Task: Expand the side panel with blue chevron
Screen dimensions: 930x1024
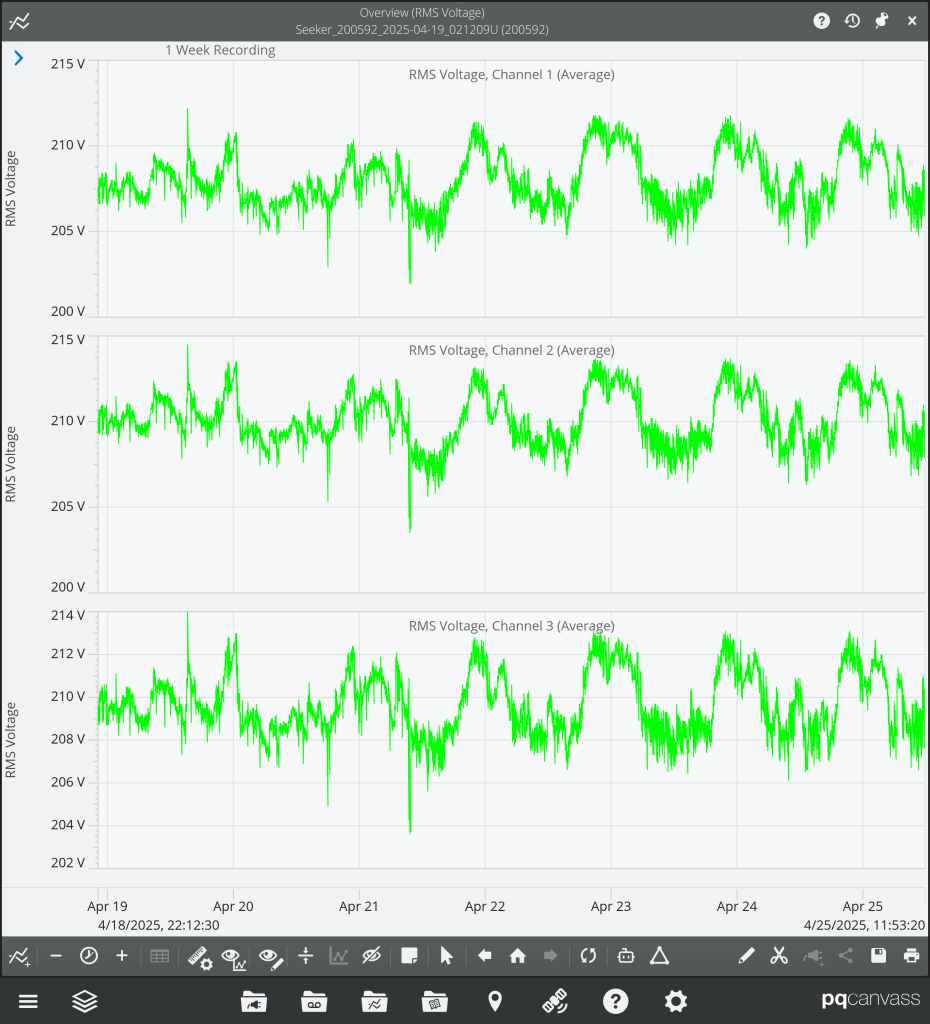Action: 18,59
